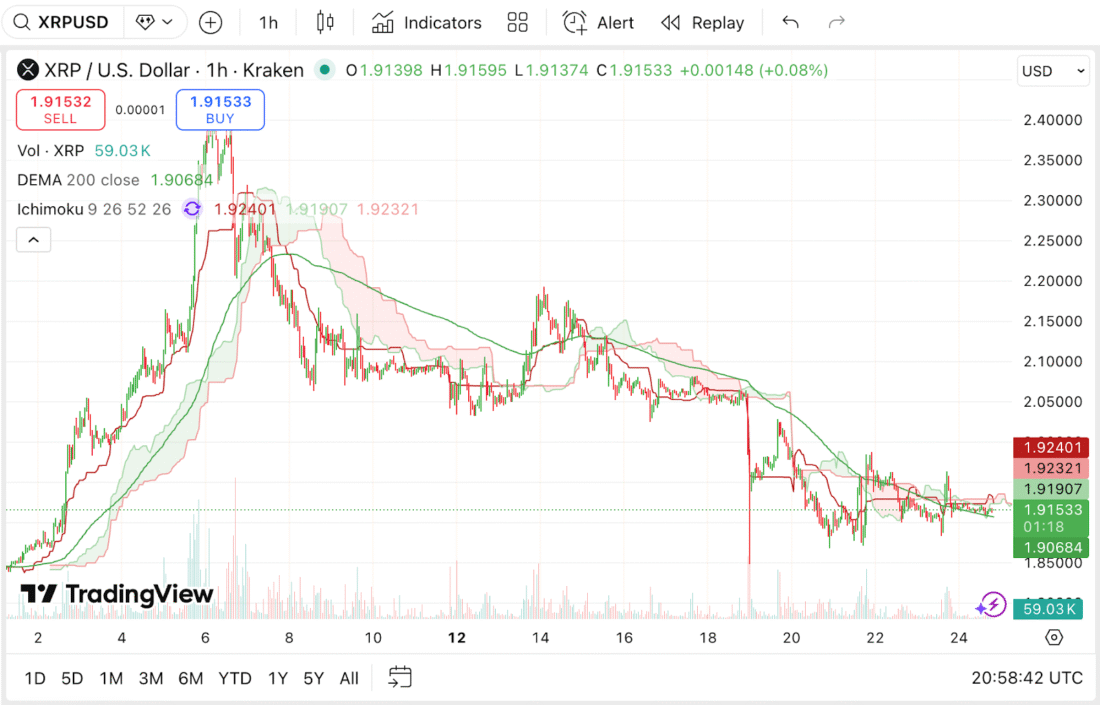This screenshot has height=705, width=1100.
Task: Toggle the Ichimoku indicator status icon
Action: (192, 209)
